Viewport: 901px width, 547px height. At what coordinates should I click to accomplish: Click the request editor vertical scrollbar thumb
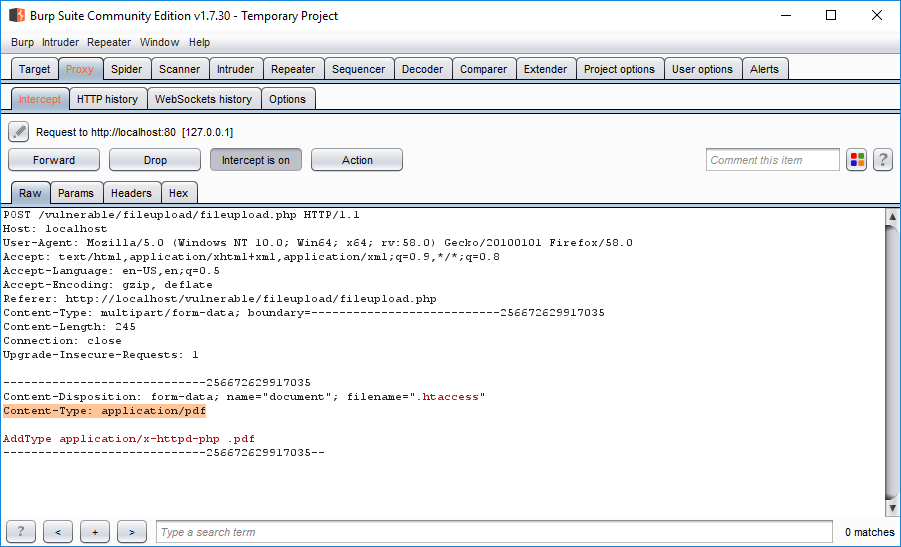click(x=892, y=362)
